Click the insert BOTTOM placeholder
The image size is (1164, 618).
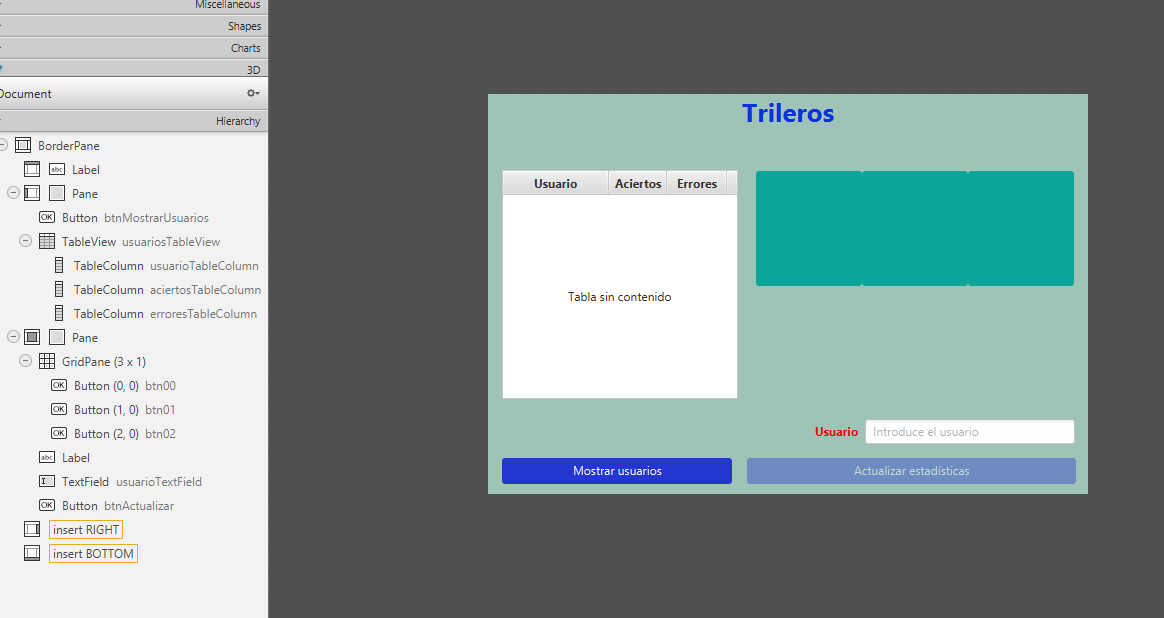94,553
